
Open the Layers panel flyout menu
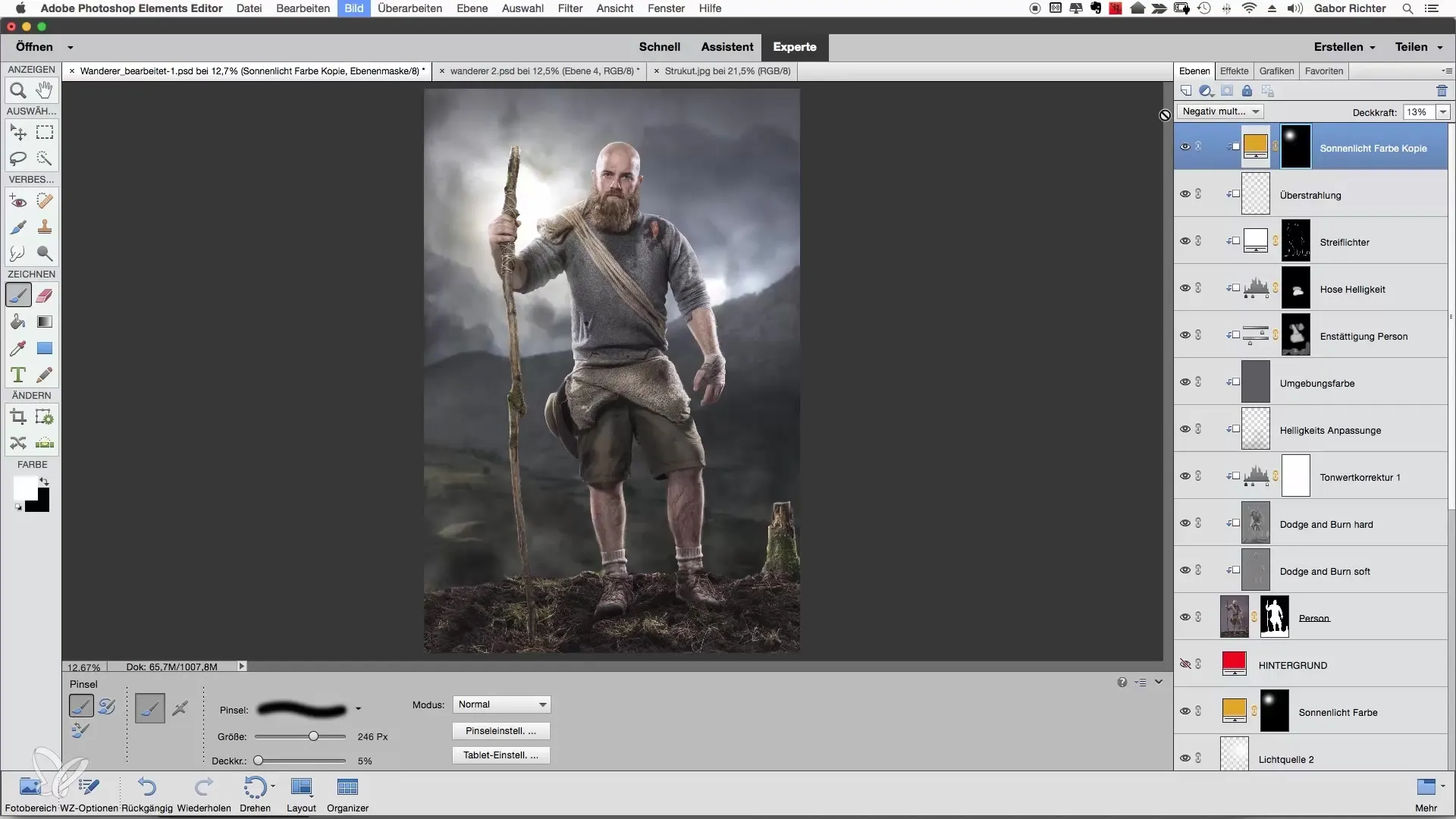(x=1447, y=71)
